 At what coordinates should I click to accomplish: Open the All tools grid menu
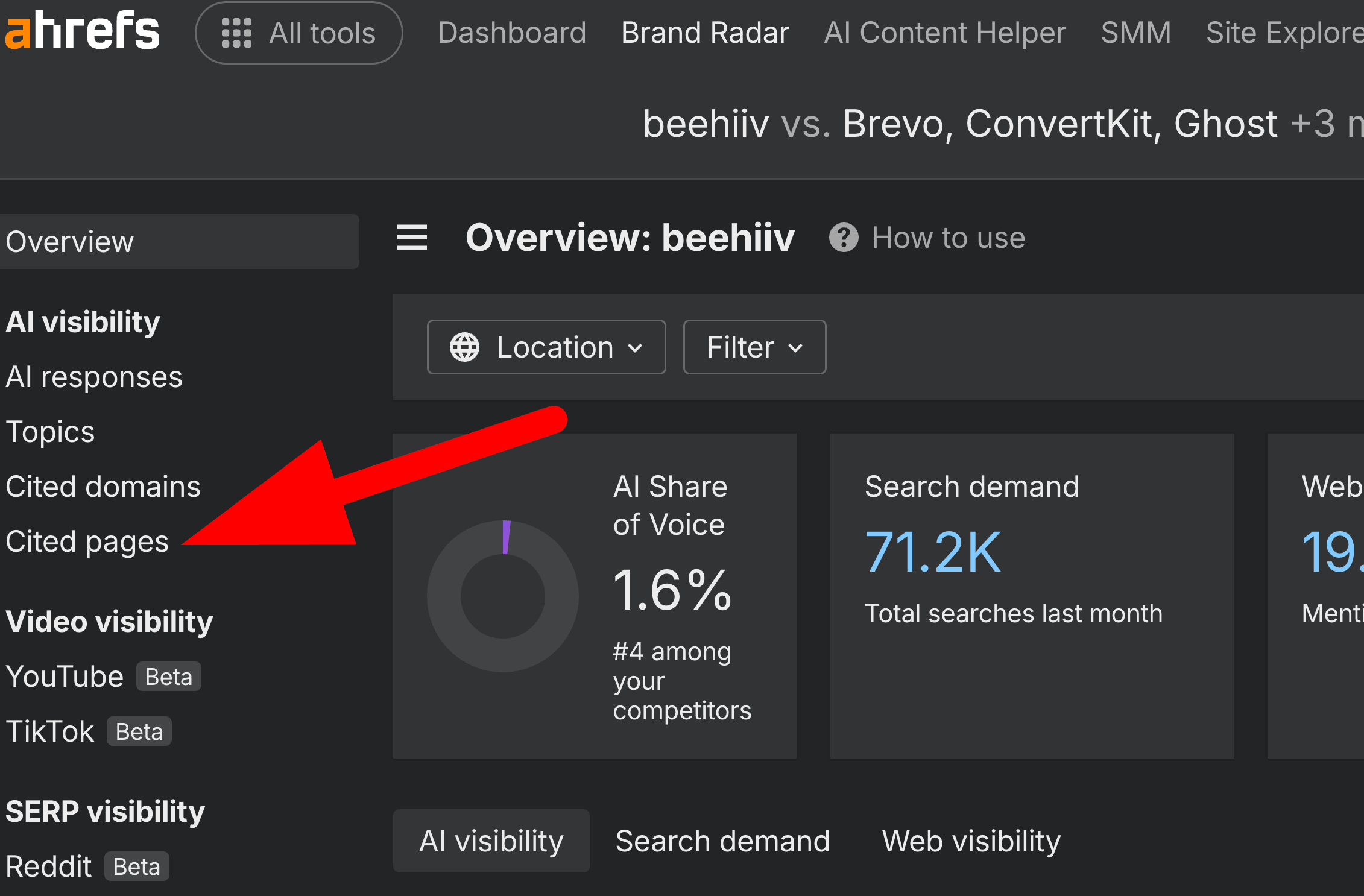pyautogui.click(x=298, y=33)
